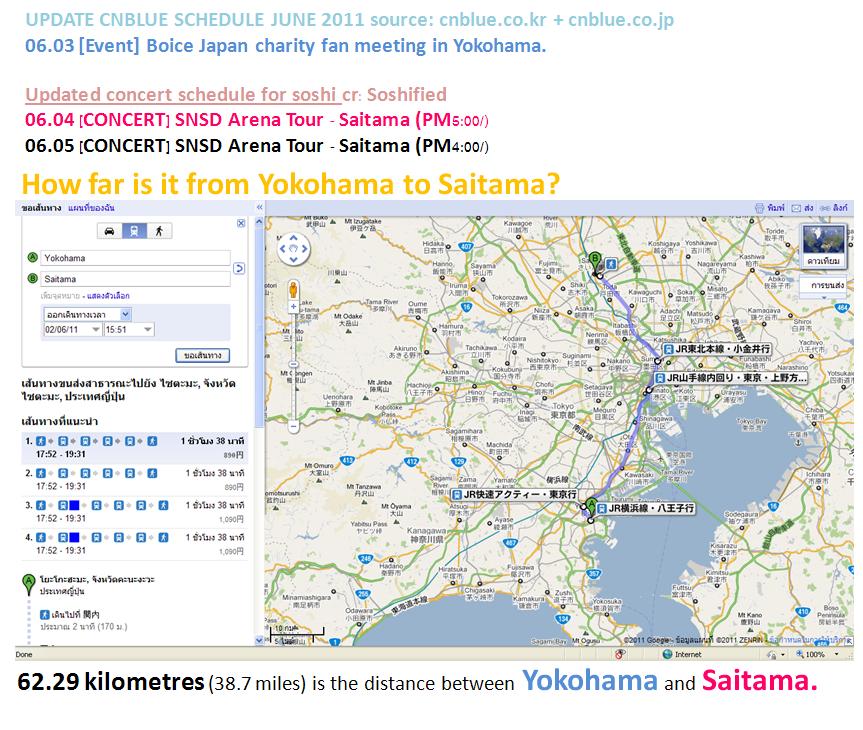
Task: Click the ขอเส้นทาง get directions button
Action: tap(203, 356)
